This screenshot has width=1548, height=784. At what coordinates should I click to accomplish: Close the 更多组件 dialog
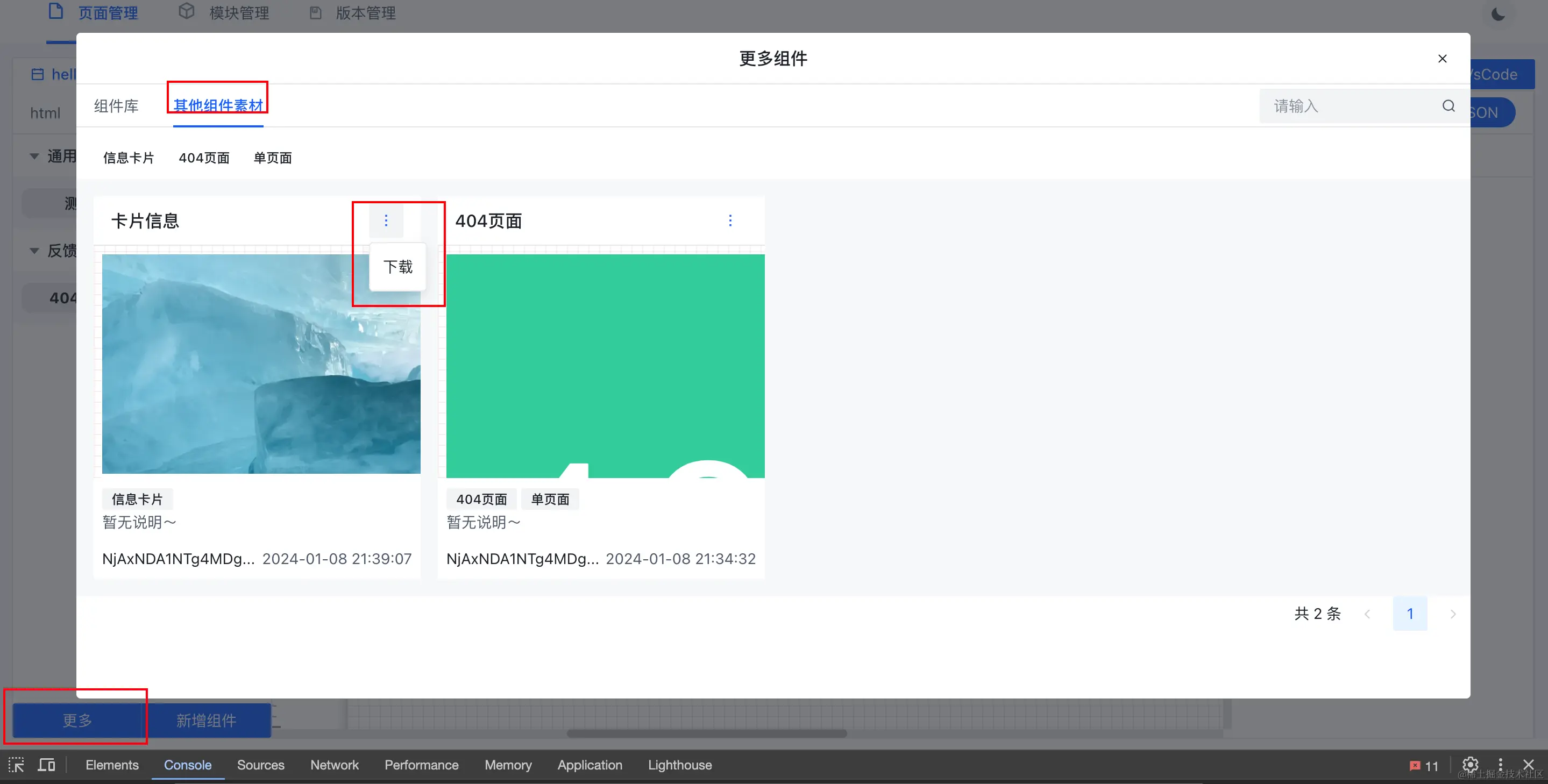[x=1442, y=58]
